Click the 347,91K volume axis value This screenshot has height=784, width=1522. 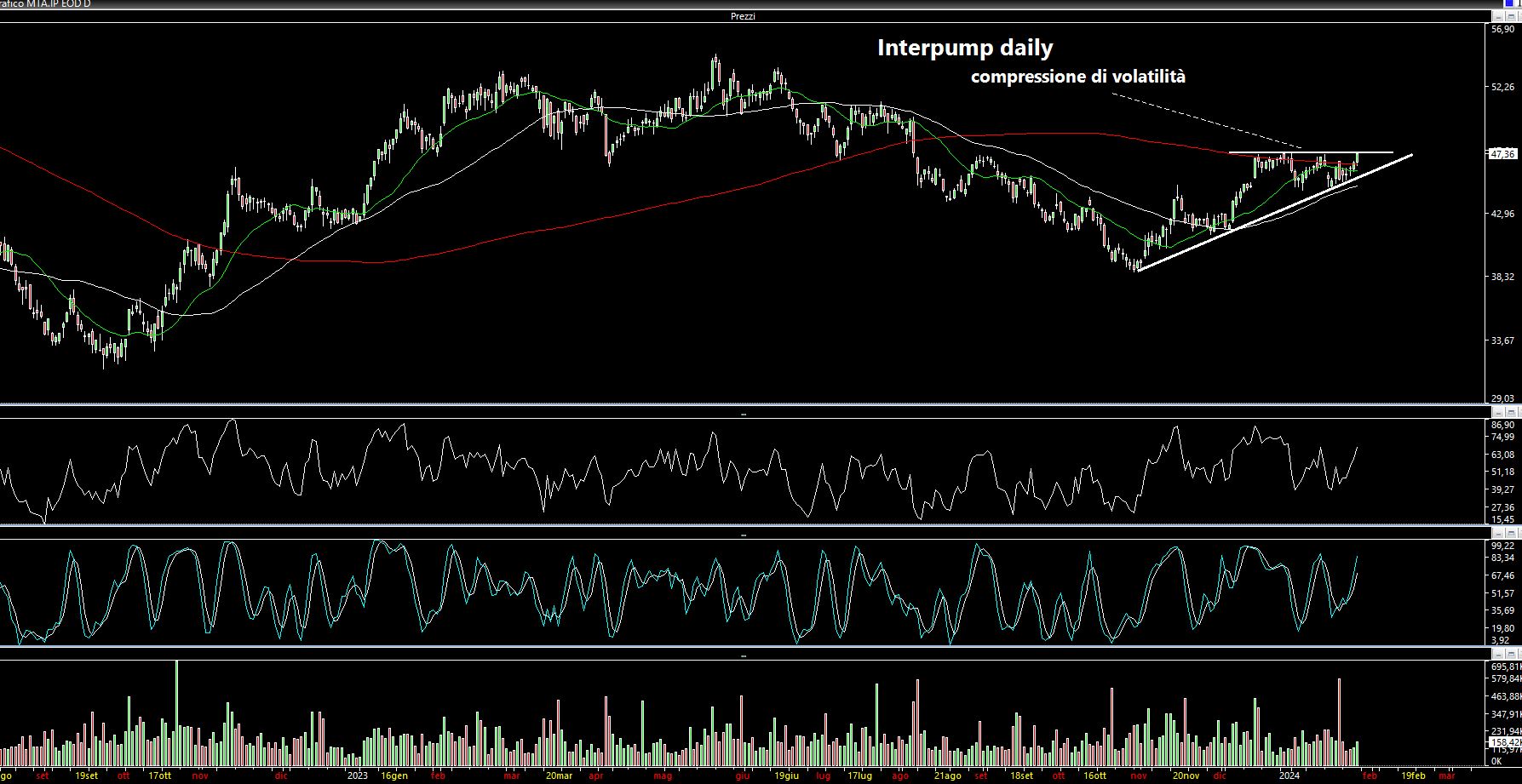[1506, 714]
